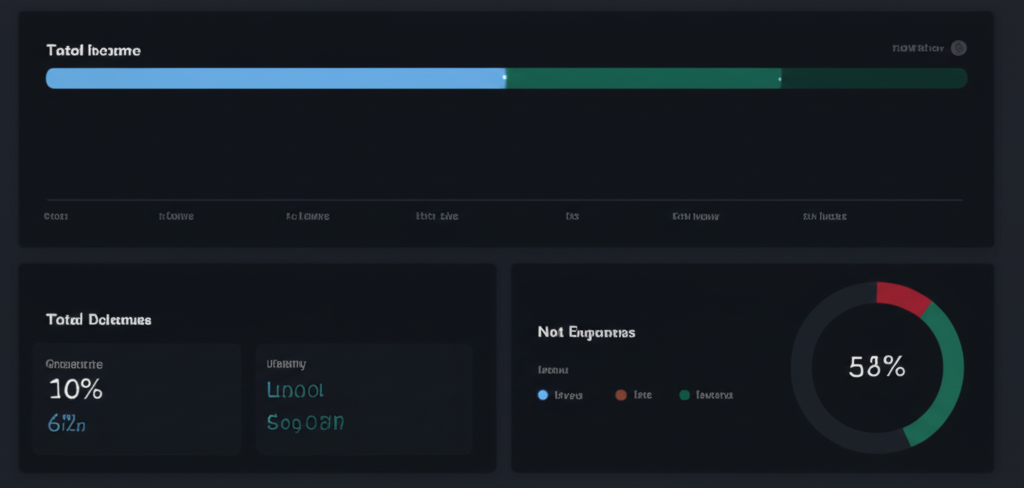This screenshot has height=488, width=1024.
Task: Click the 'Ds' axis label under the chart
Action: coord(572,216)
